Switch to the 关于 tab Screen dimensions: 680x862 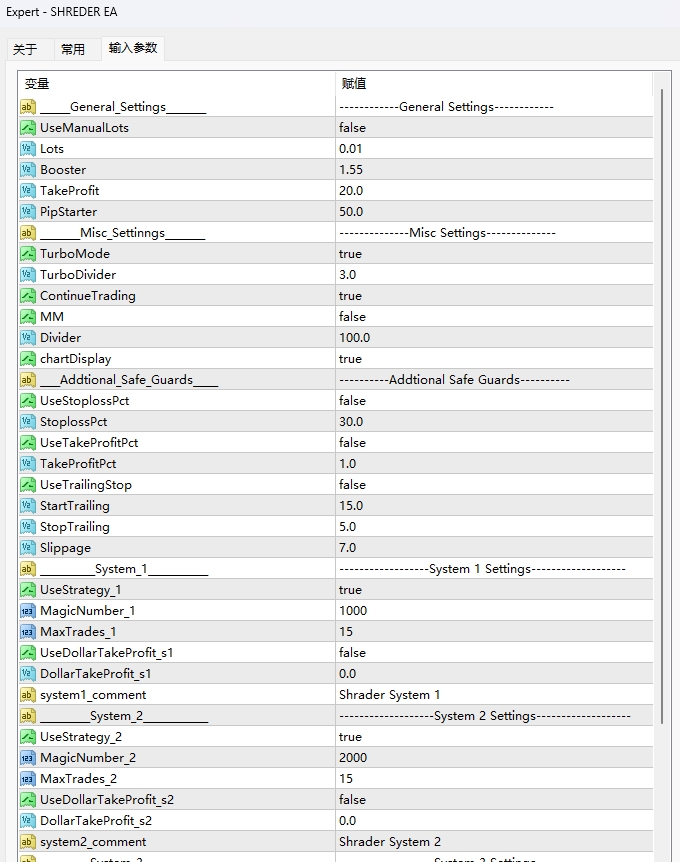pyautogui.click(x=25, y=49)
